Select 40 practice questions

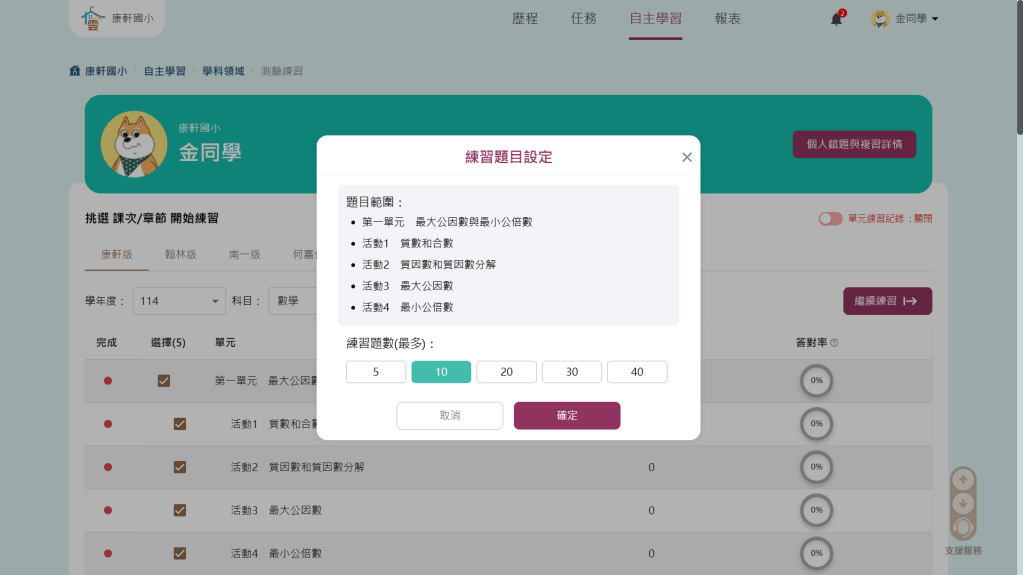(637, 372)
